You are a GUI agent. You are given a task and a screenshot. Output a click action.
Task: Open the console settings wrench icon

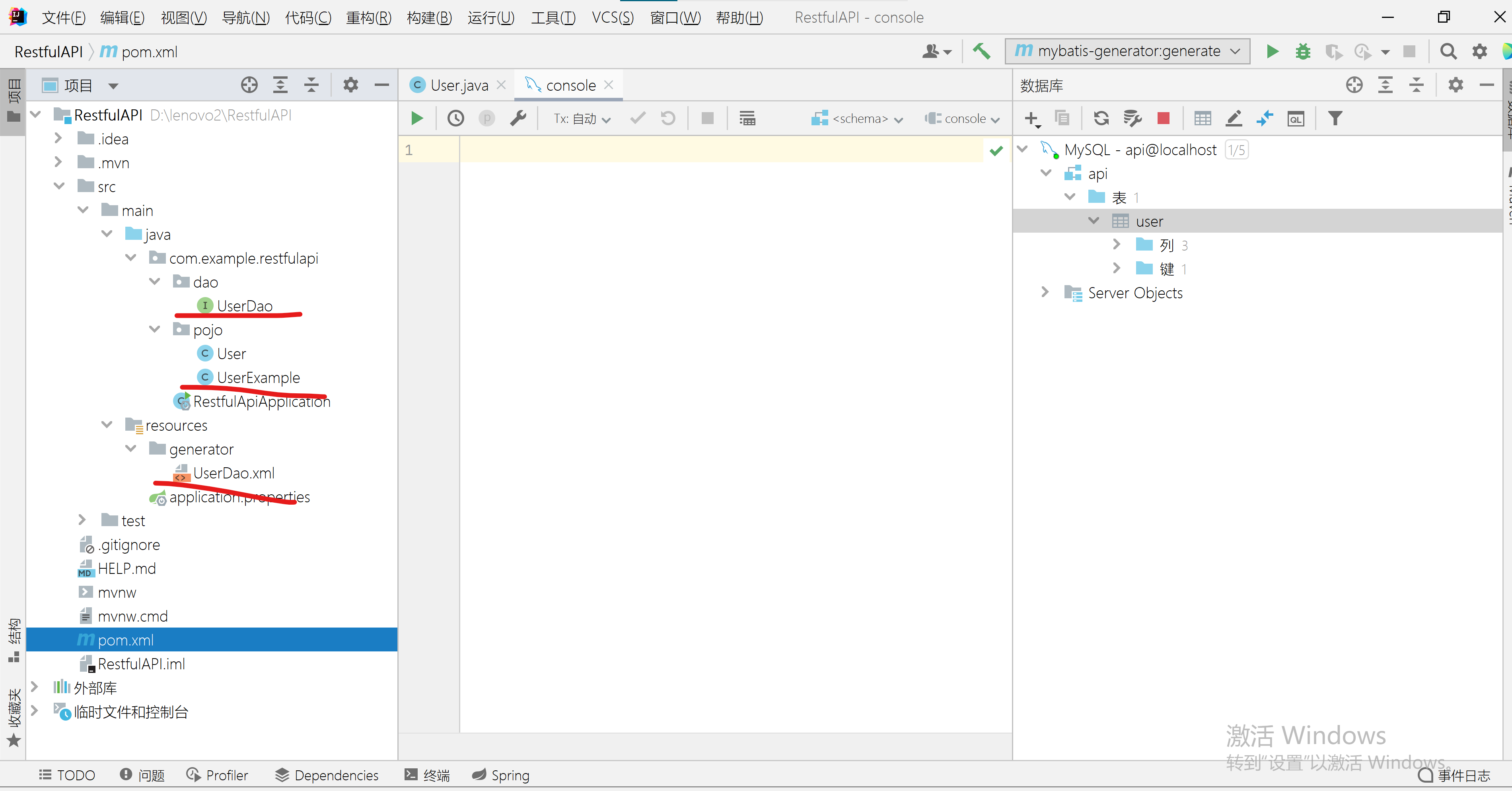point(518,119)
